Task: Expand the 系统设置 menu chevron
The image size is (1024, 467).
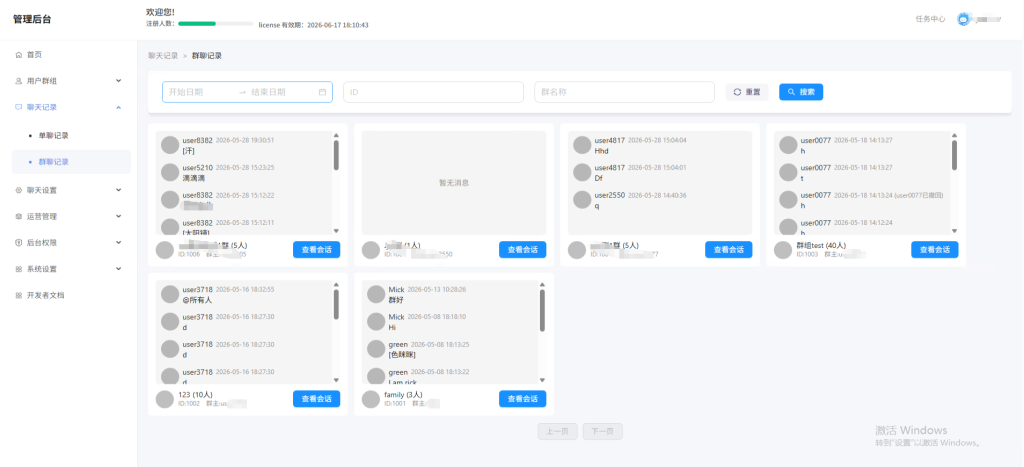Action: (118, 268)
